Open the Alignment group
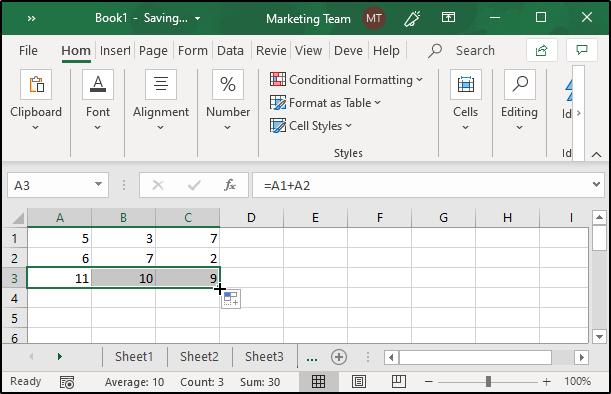 [161, 85]
